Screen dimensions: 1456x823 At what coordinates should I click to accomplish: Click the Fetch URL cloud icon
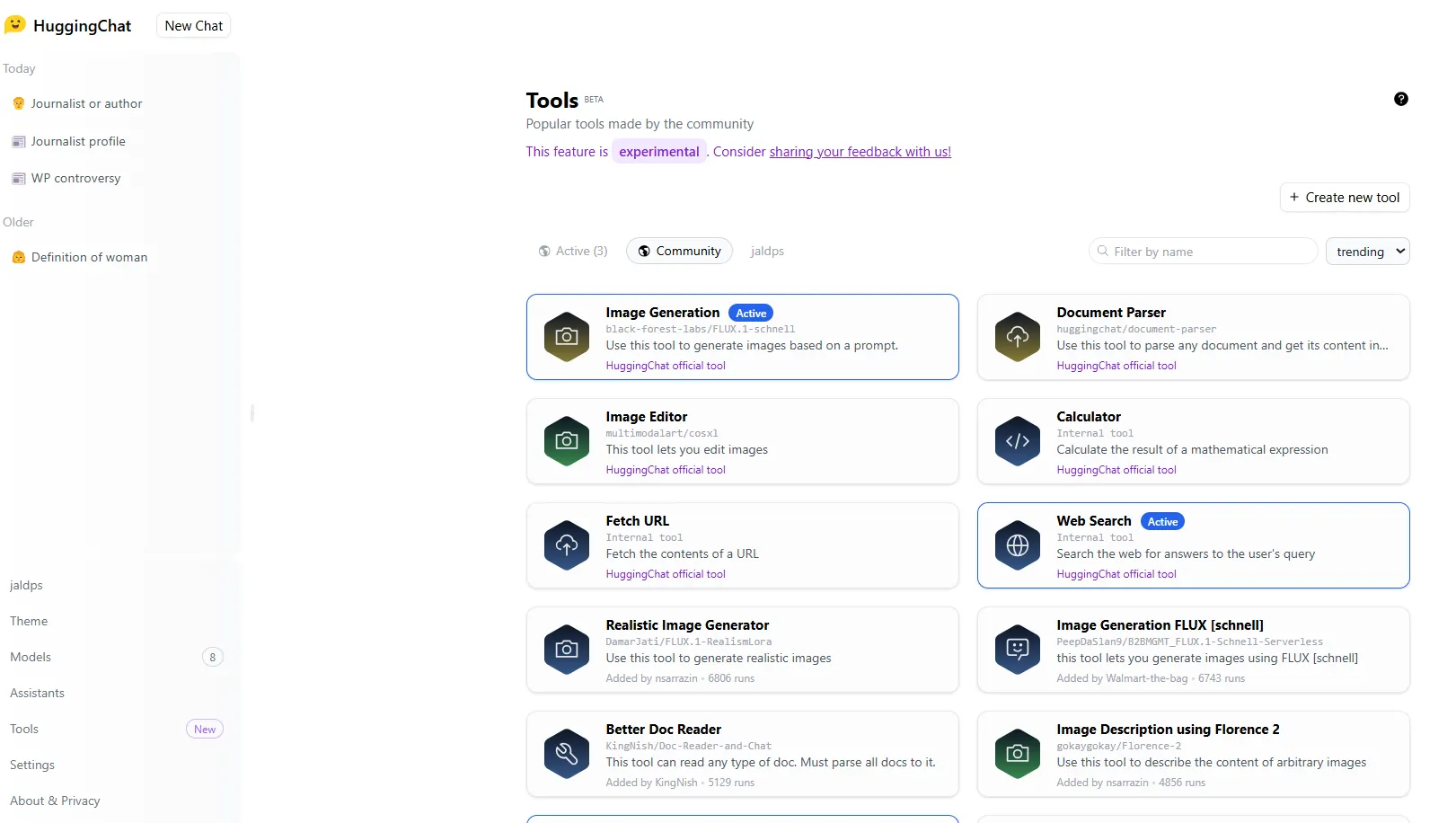[566, 545]
